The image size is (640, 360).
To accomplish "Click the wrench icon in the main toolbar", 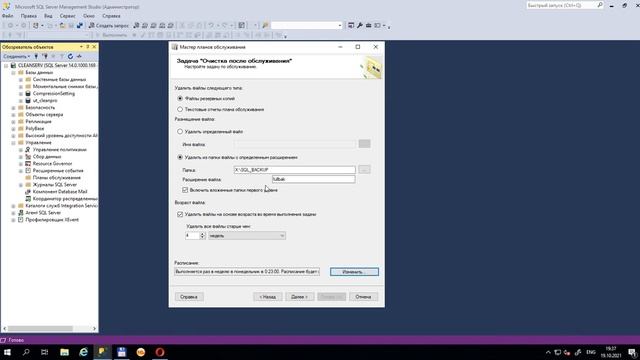I will (360, 25).
